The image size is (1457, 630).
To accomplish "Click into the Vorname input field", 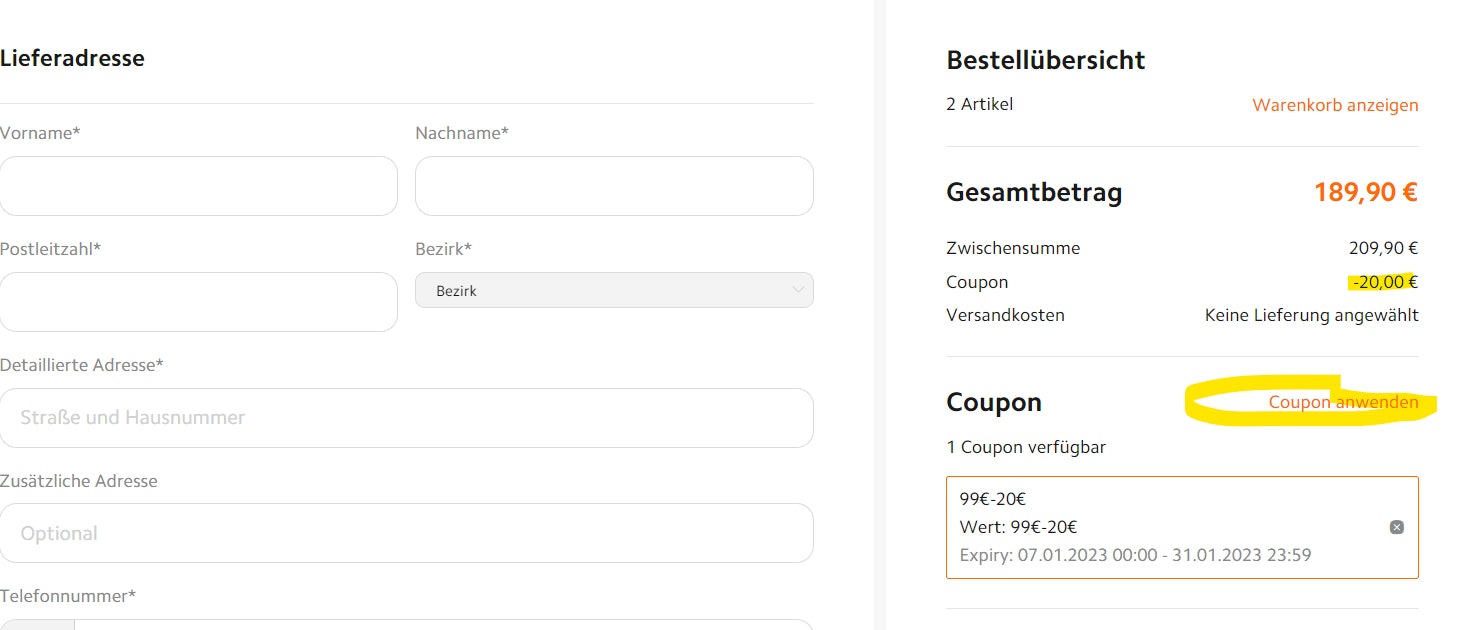I will 198,186.
